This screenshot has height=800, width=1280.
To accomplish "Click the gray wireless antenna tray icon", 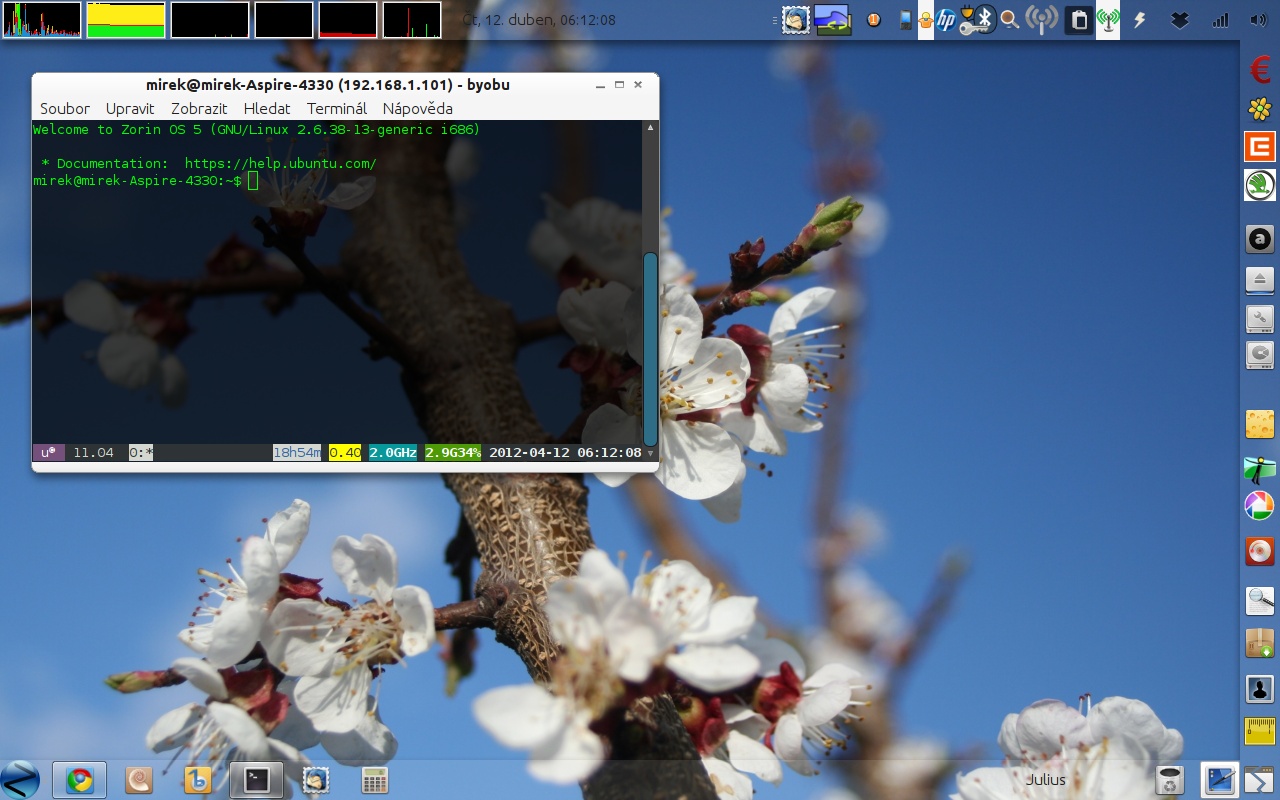I will (1042, 19).
